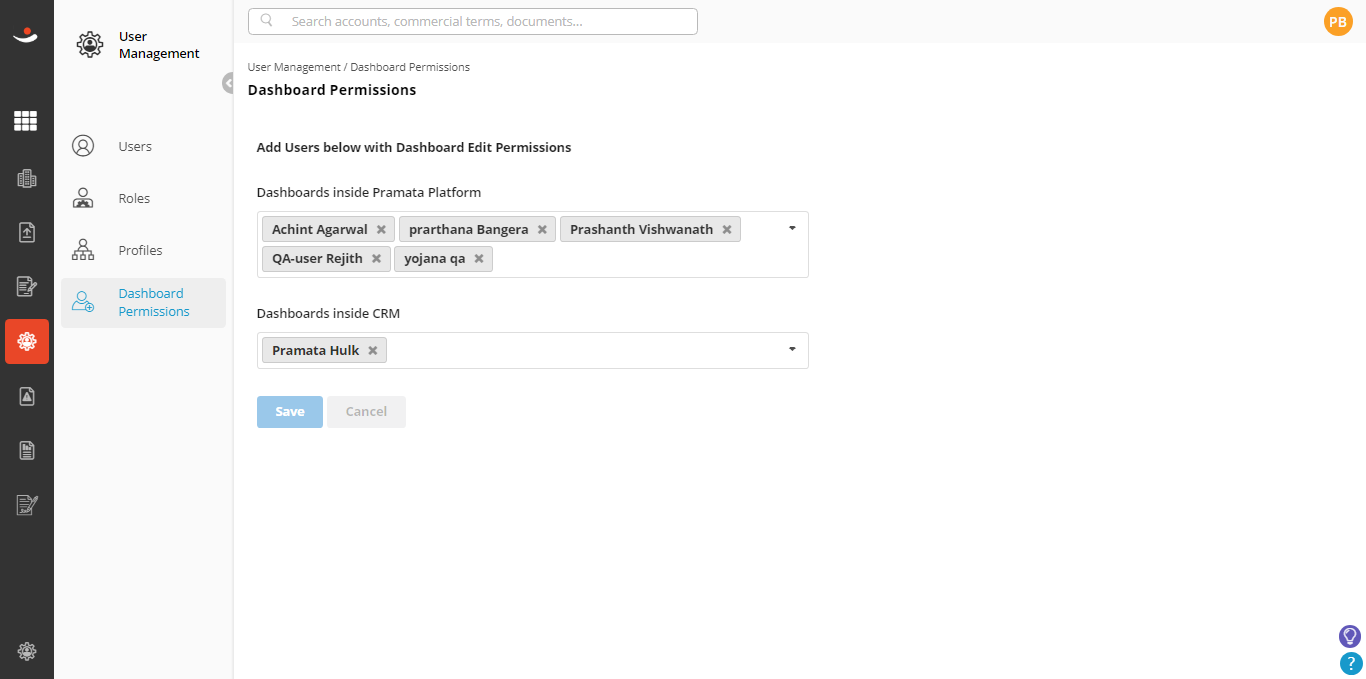Go to Users section
Viewport: 1366px width, 679px height.
[135, 146]
